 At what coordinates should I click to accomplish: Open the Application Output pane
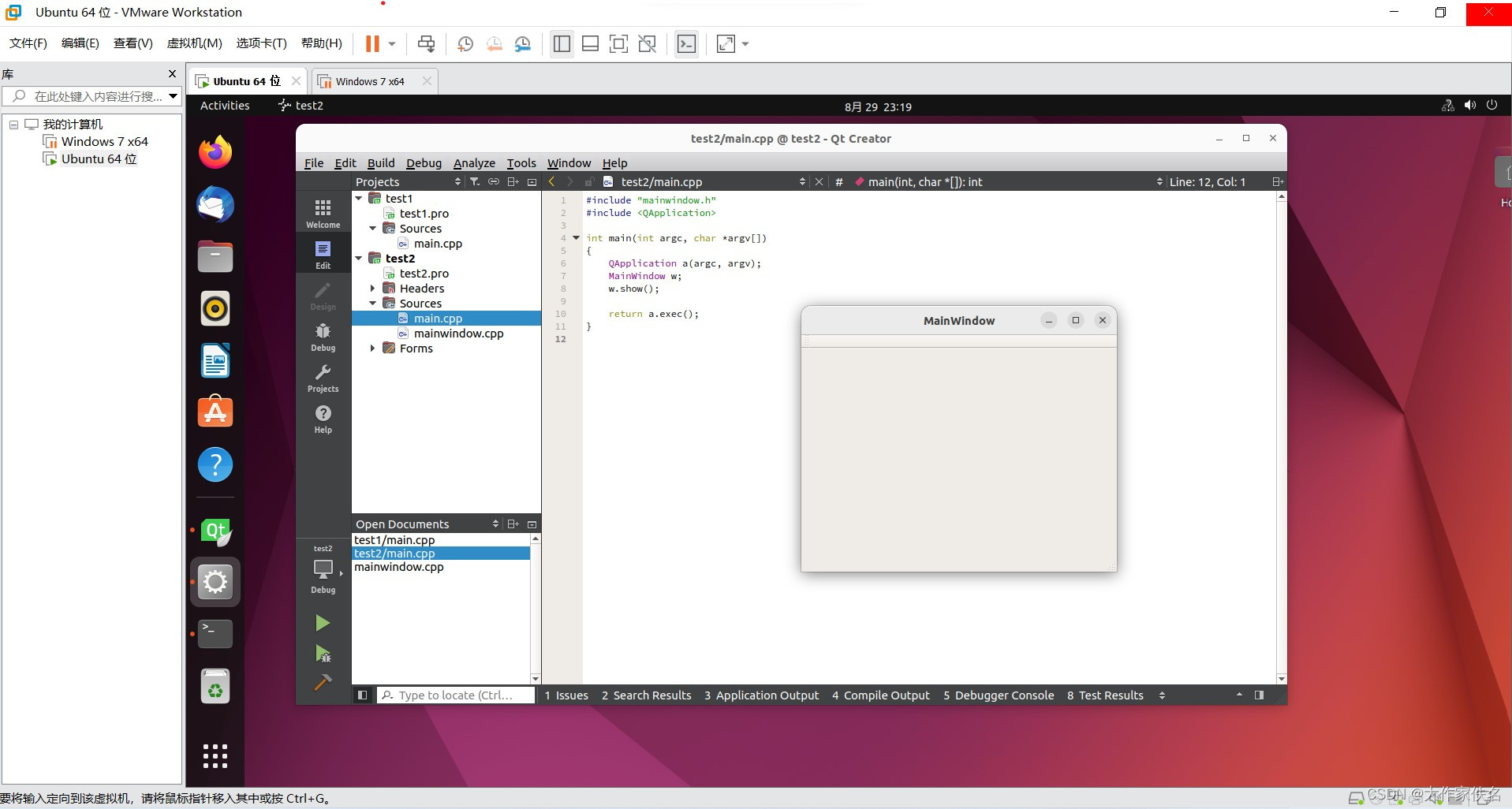[x=761, y=695]
